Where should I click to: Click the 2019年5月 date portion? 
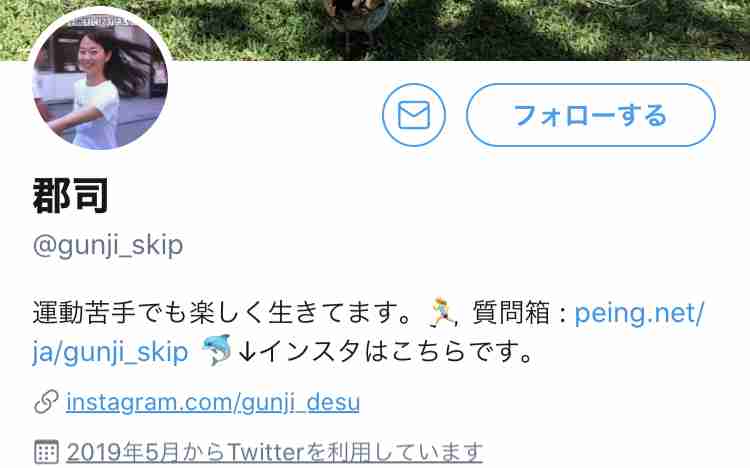122,452
